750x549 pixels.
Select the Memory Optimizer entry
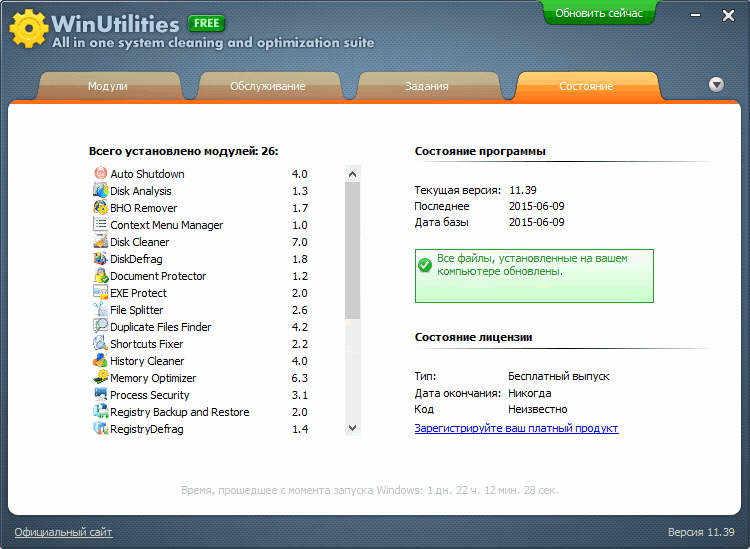(x=201, y=377)
